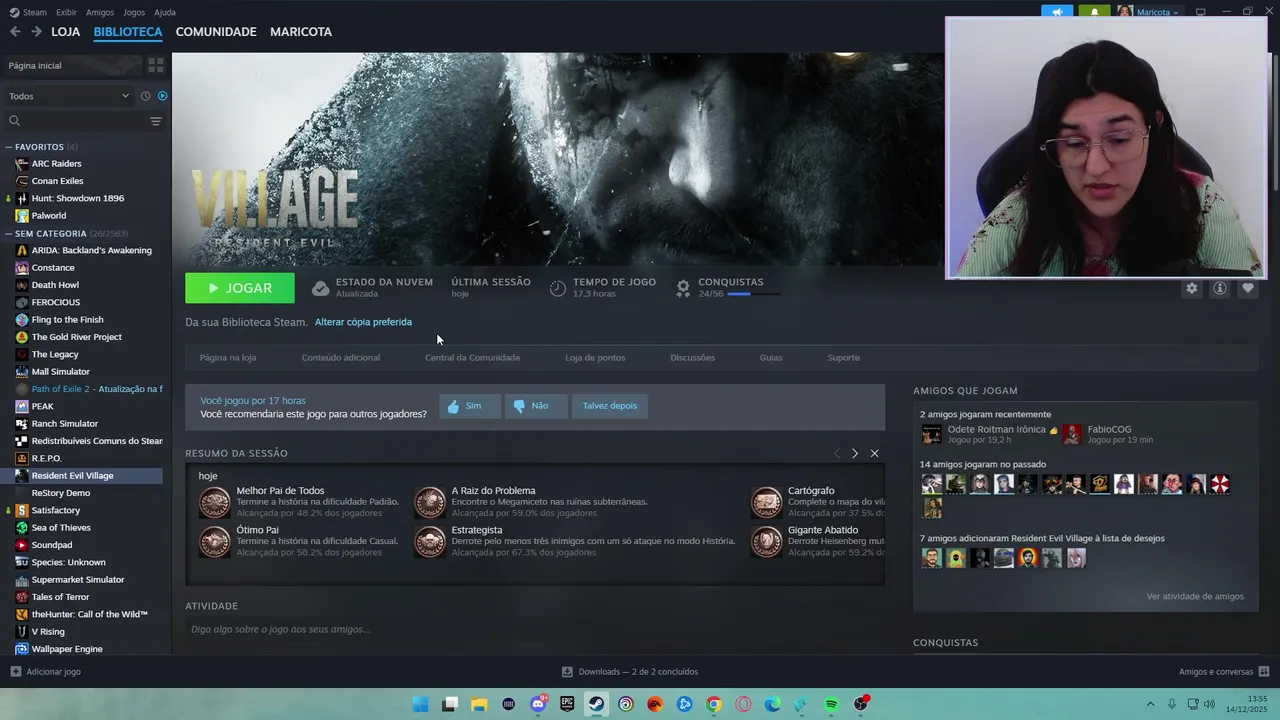The height and width of the screenshot is (720, 1280).
Task: Go forward with the right arrow
Action: pyautogui.click(x=36, y=32)
